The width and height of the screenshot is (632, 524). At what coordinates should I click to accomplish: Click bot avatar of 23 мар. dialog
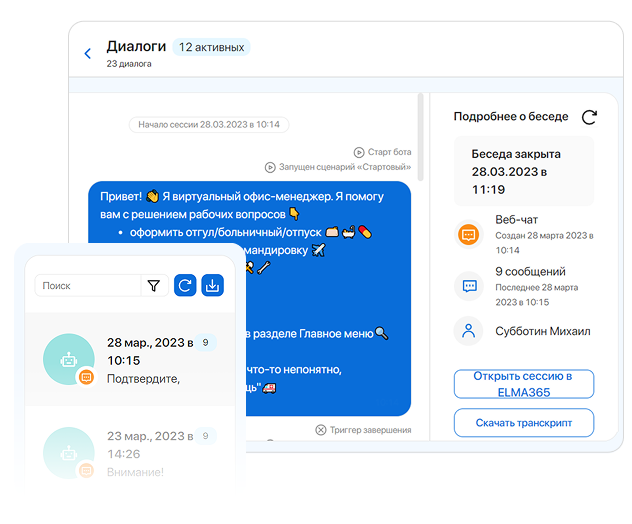[69, 453]
